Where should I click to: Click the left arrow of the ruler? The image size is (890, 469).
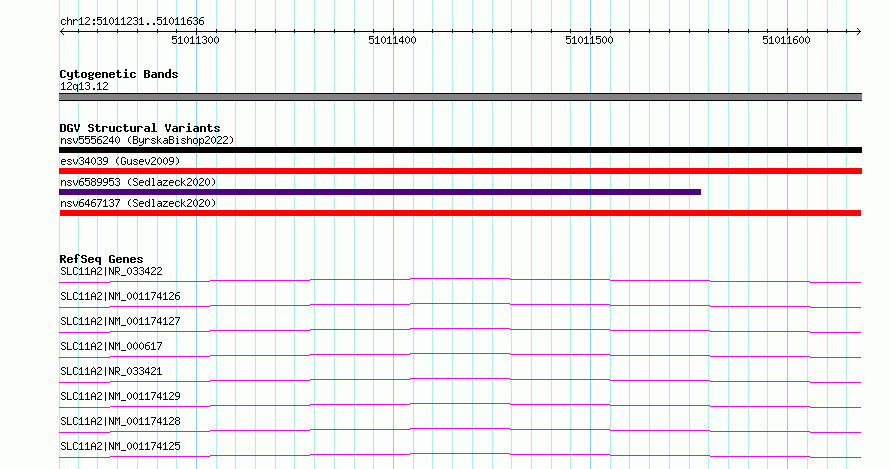[62, 31]
